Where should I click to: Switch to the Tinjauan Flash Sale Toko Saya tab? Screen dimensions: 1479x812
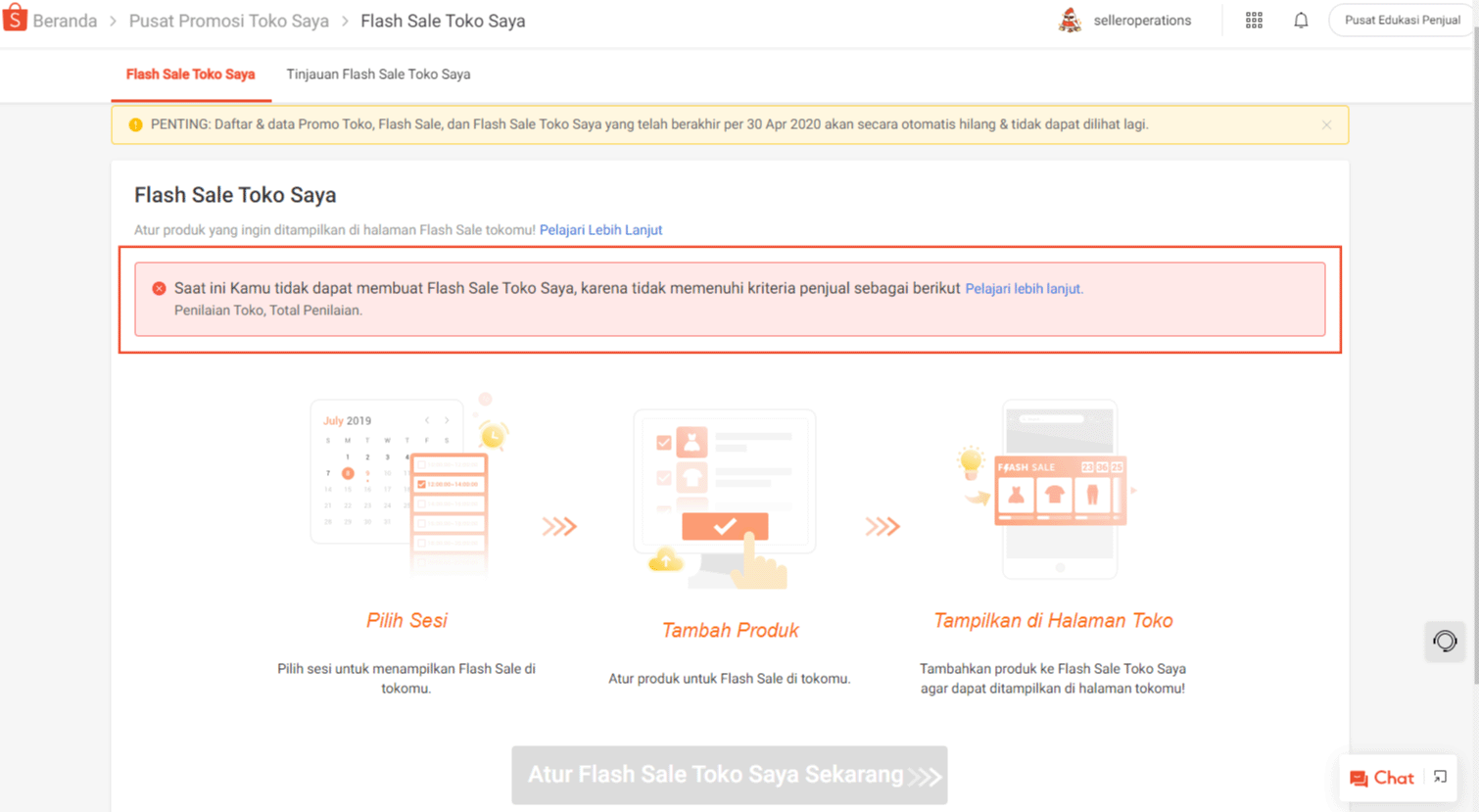[x=378, y=74]
